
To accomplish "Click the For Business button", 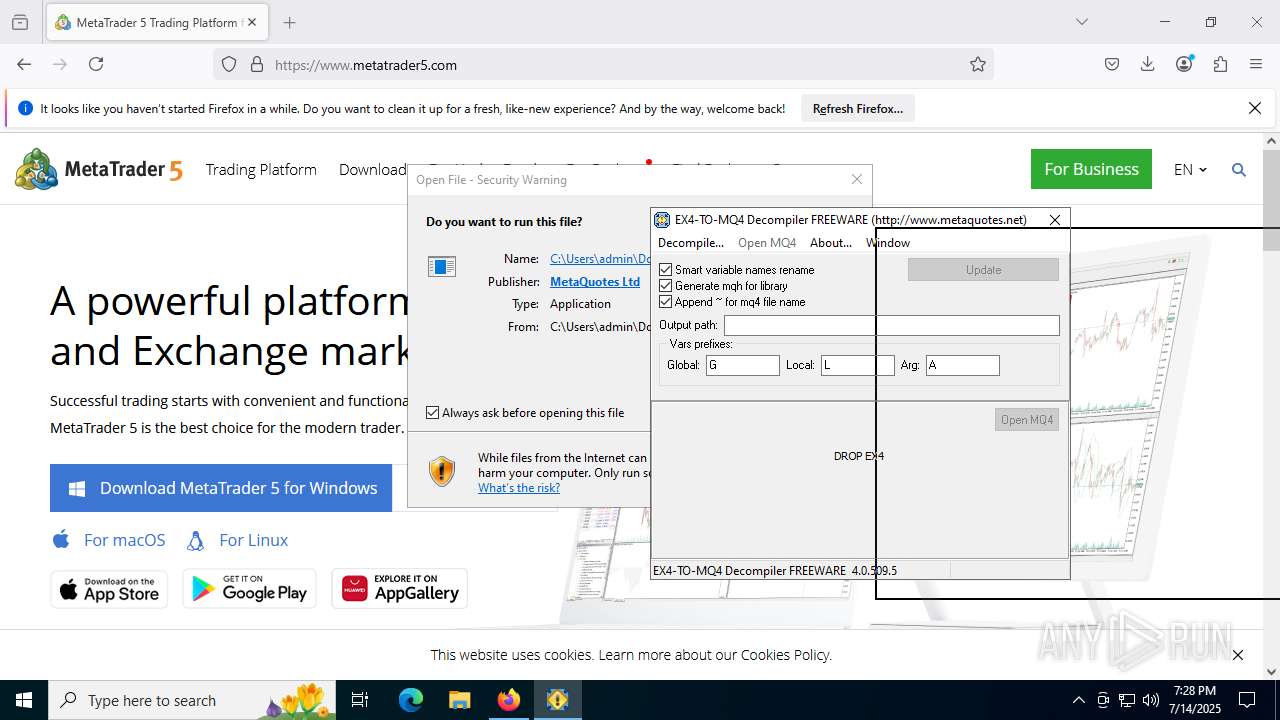I will point(1091,169).
